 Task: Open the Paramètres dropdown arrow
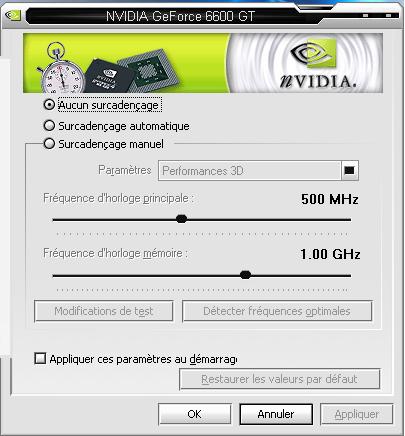point(349,171)
